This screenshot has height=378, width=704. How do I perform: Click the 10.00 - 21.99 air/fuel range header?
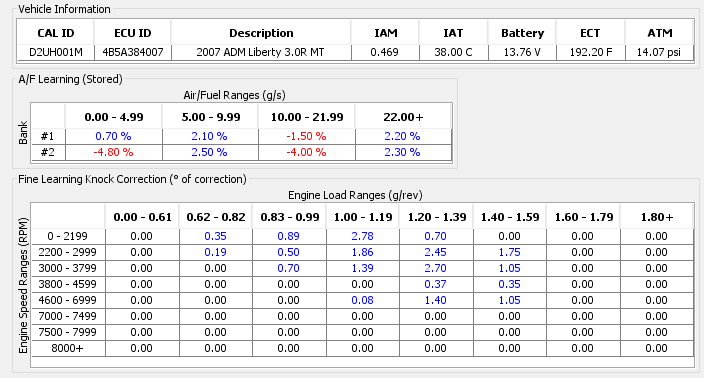point(307,117)
